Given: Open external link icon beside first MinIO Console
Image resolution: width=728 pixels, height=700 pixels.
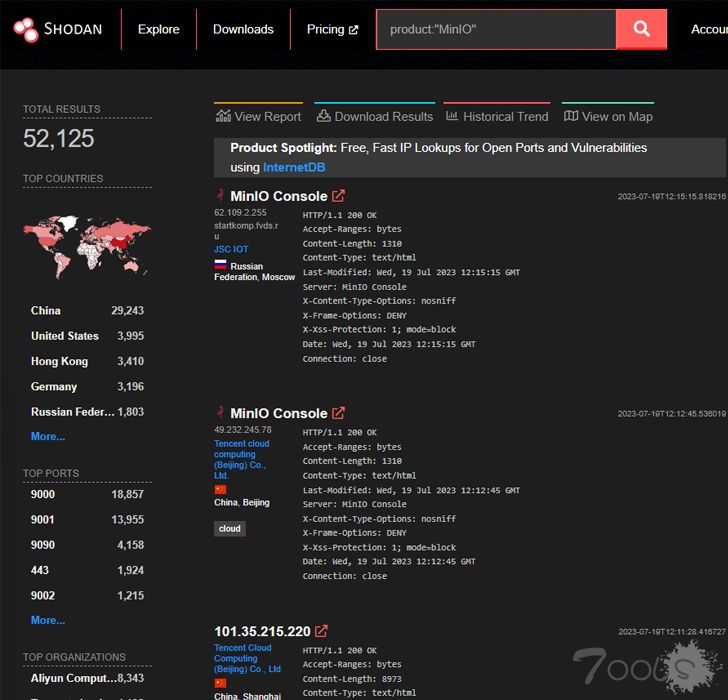Looking at the screenshot, I should click(338, 196).
